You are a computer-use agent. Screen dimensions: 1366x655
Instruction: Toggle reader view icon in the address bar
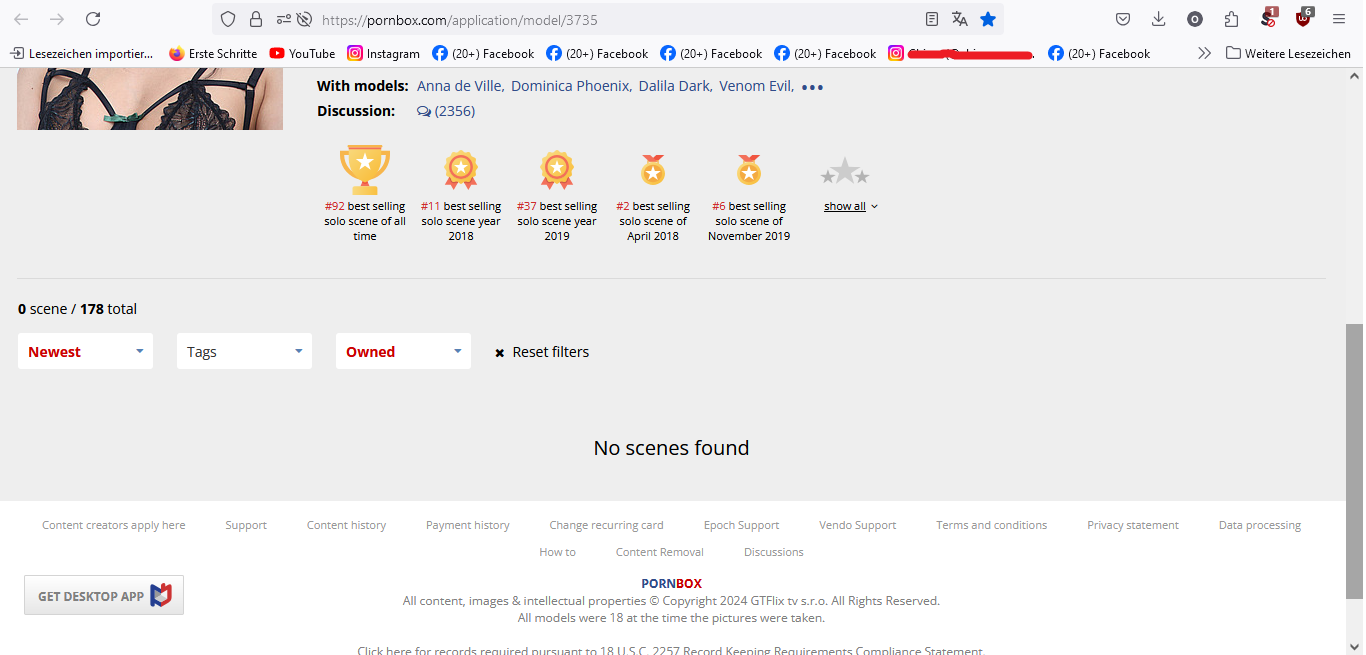point(932,19)
